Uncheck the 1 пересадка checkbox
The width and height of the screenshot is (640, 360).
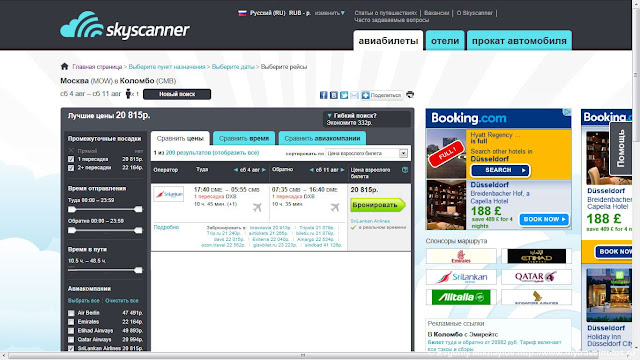[x=71, y=159]
